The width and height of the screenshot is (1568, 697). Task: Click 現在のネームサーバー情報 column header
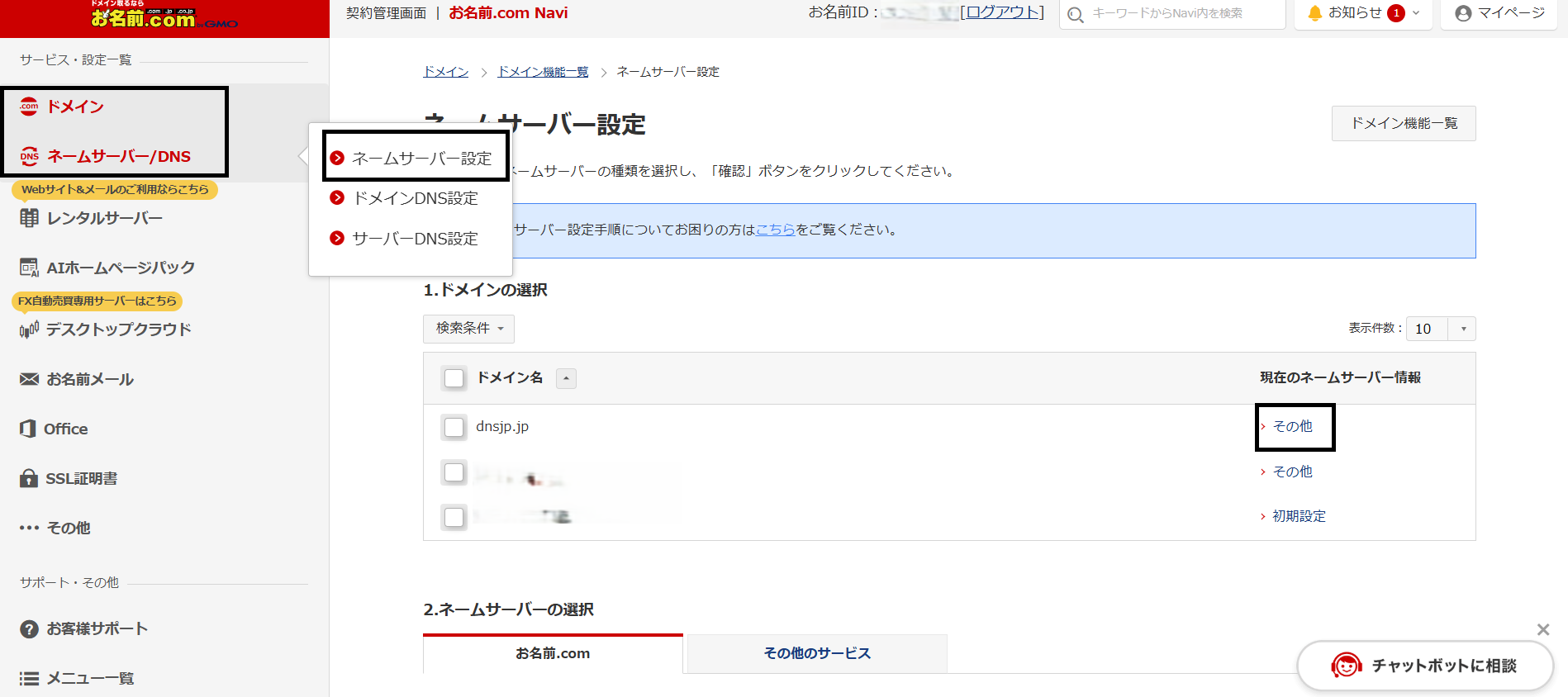(1340, 377)
